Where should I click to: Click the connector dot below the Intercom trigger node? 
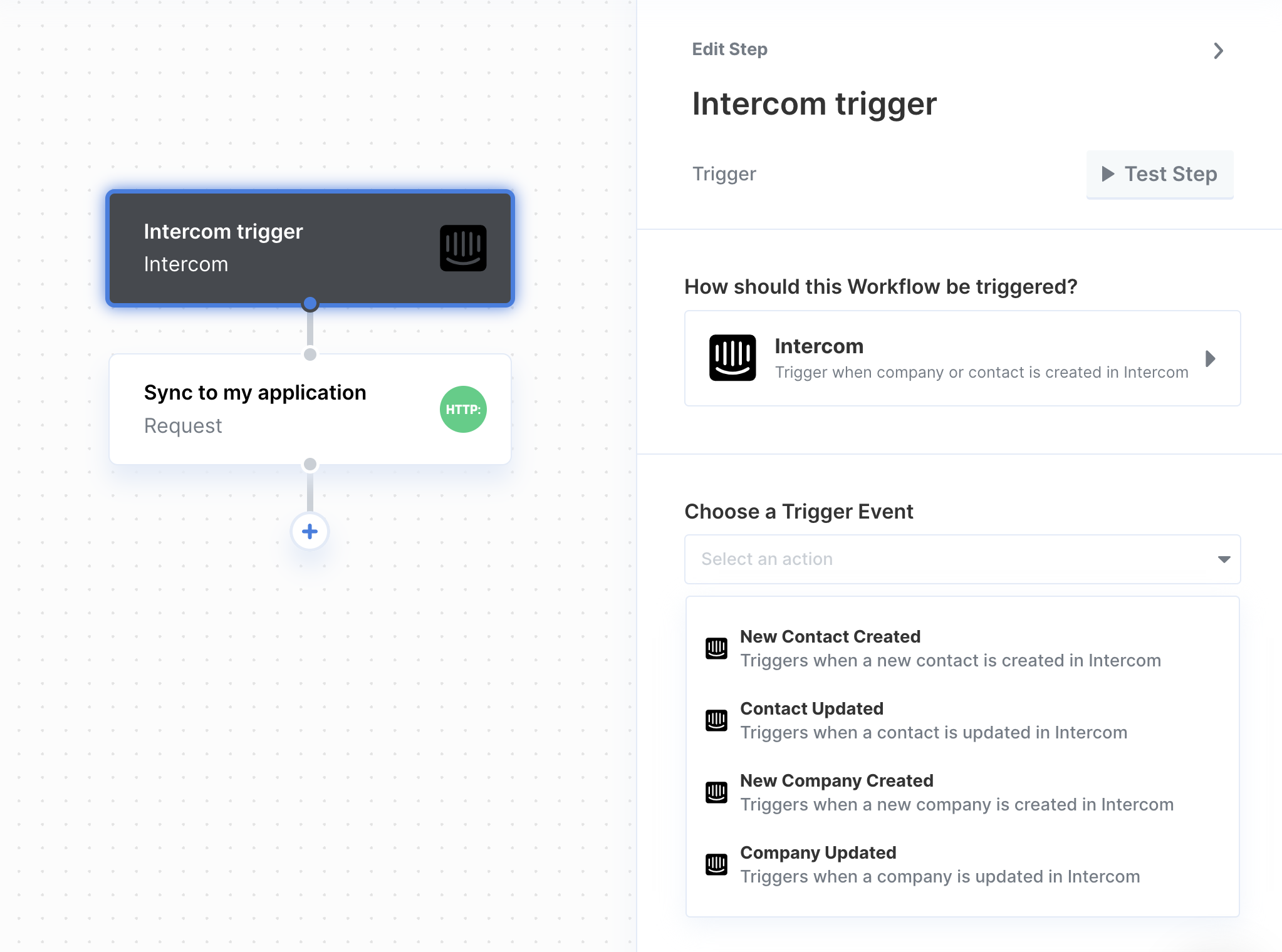point(310,304)
